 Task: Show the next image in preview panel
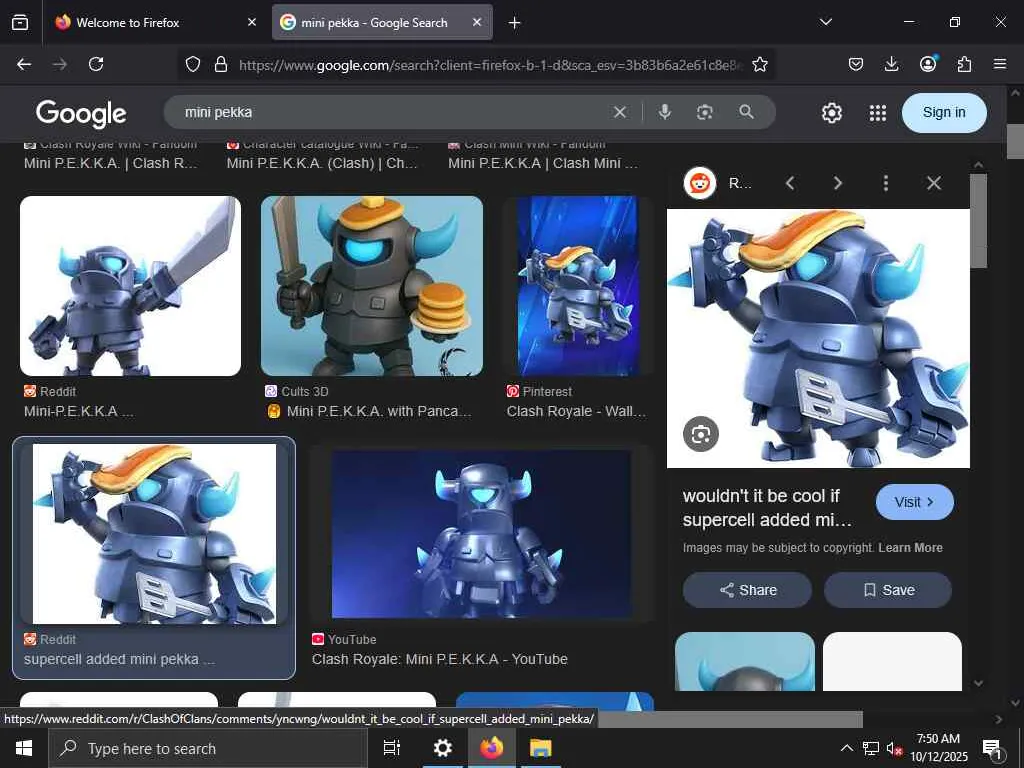(x=838, y=184)
